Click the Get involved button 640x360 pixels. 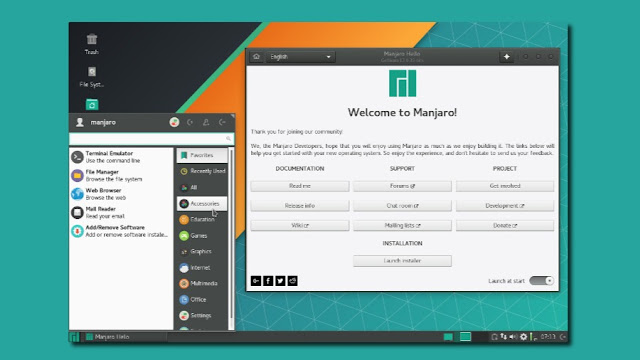pyautogui.click(x=505, y=186)
